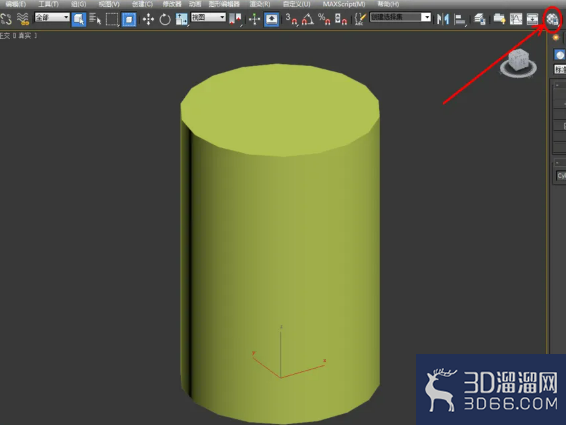Activate the Select and Scale tool

(x=182, y=19)
